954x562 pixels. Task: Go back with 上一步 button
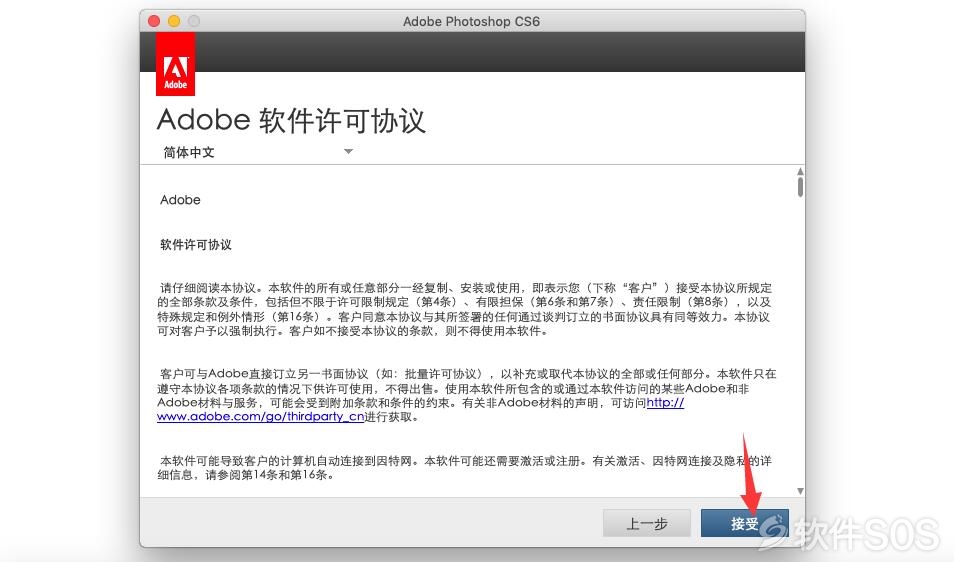point(647,523)
